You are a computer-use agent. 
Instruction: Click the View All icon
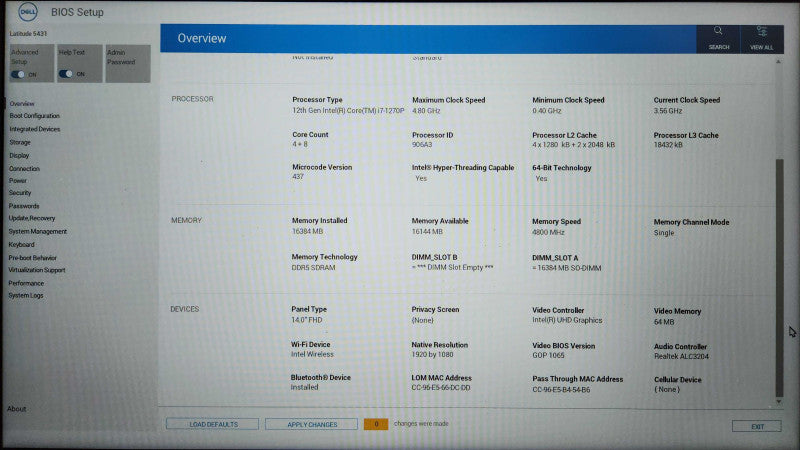click(x=761, y=38)
